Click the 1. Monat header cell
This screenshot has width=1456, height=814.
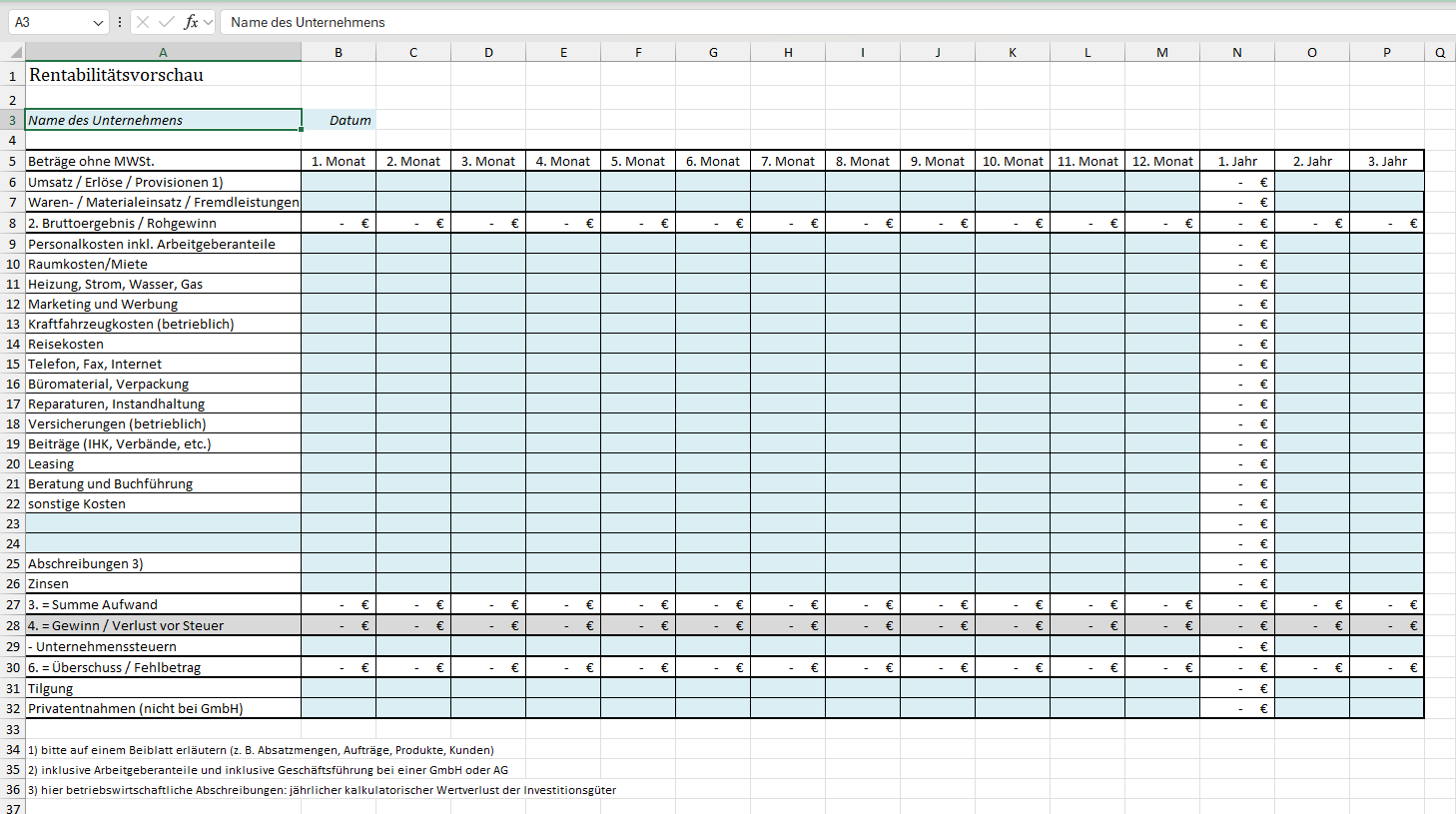[x=339, y=161]
